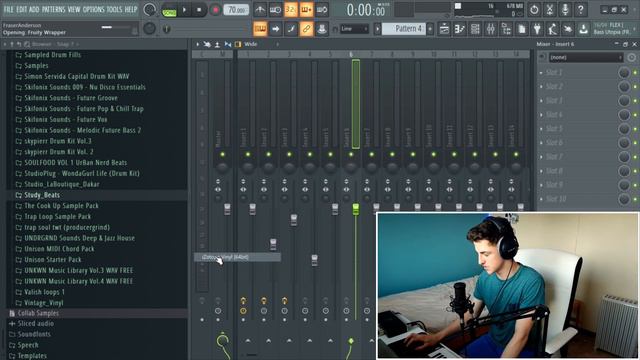Open the help question mark icon
Image resolution: width=640 pixels, height=360 pixels.
pos(580,9)
